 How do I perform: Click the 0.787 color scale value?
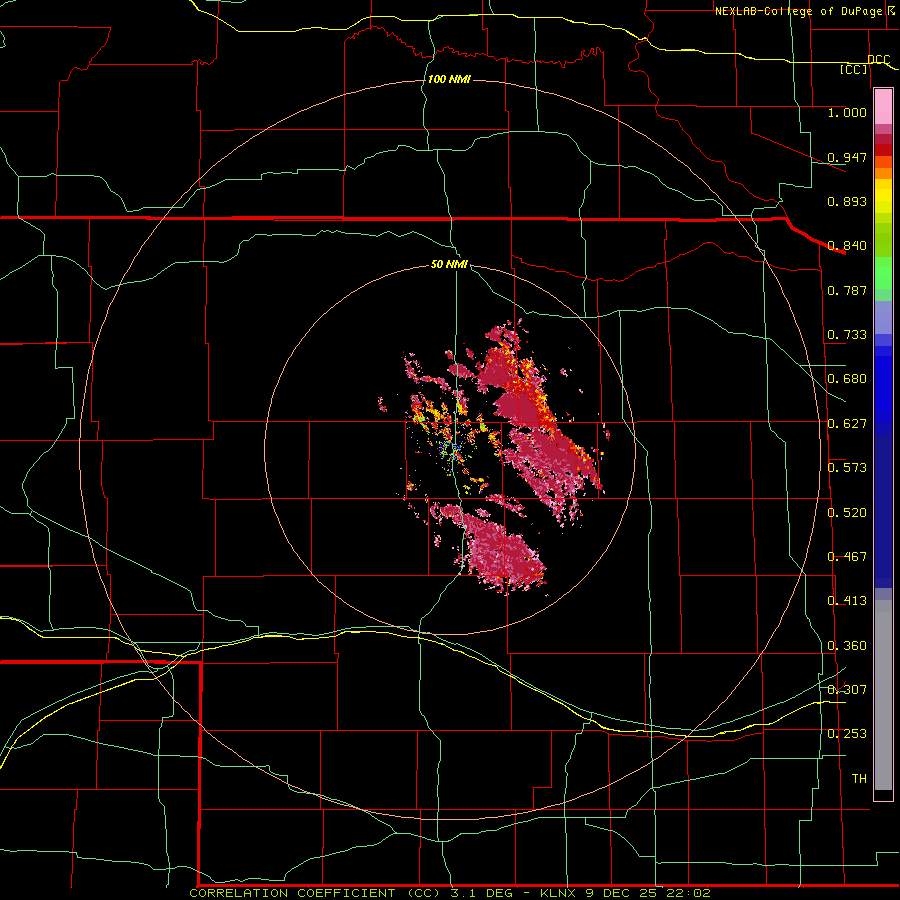point(847,290)
